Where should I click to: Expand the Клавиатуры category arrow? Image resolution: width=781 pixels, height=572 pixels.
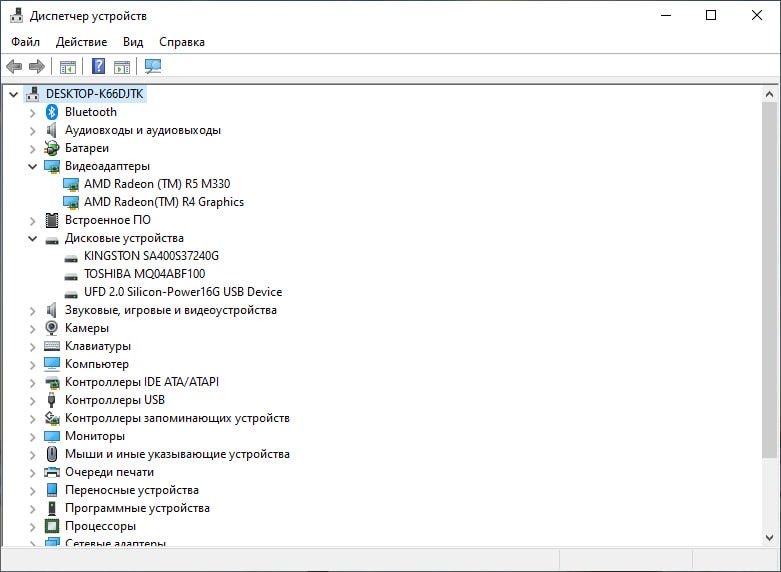point(32,347)
